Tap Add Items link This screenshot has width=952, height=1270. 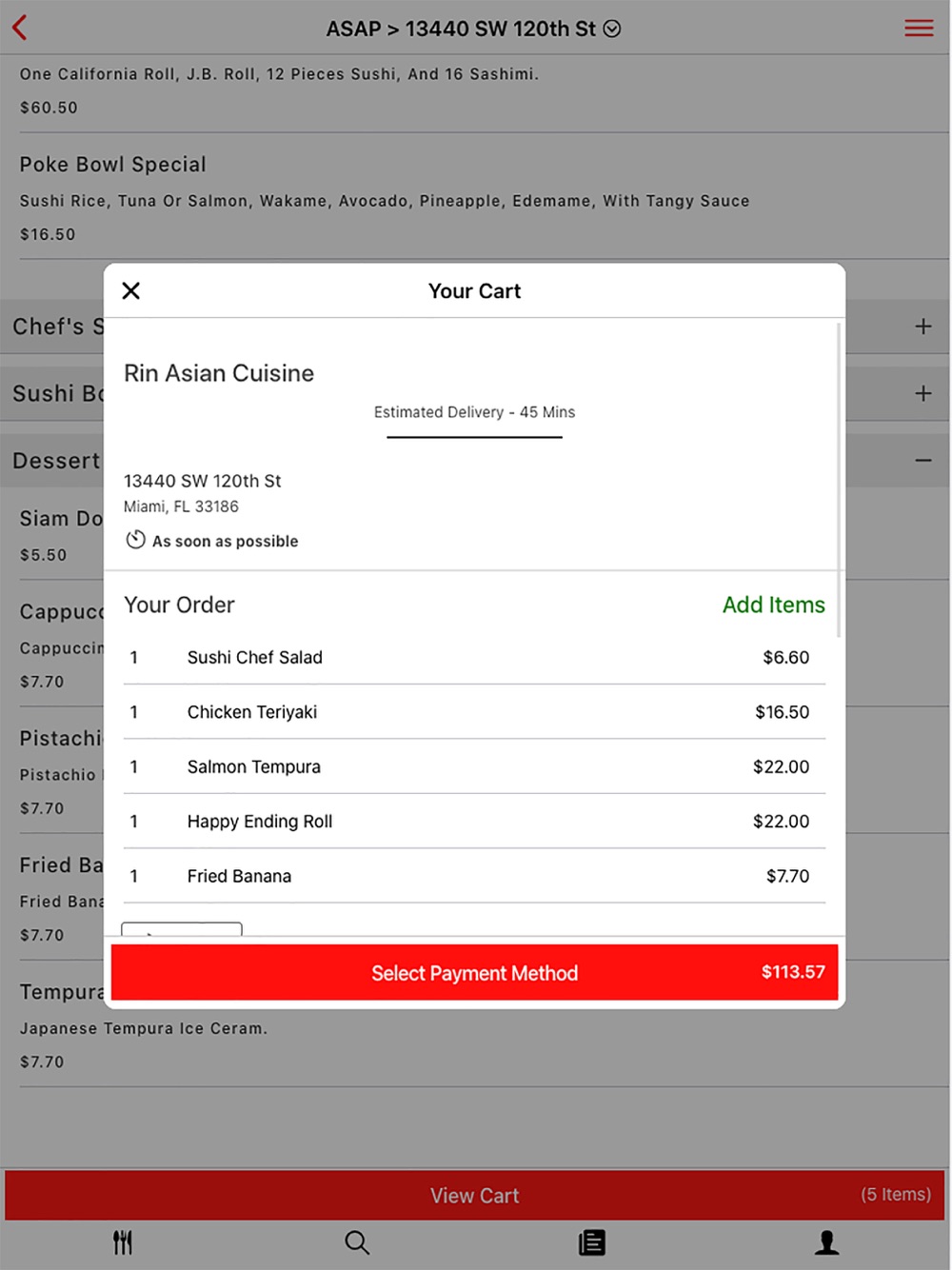pyautogui.click(x=773, y=605)
